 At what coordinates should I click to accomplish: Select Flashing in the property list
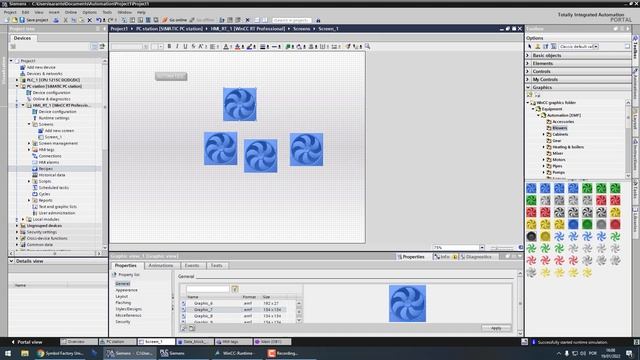(123, 303)
